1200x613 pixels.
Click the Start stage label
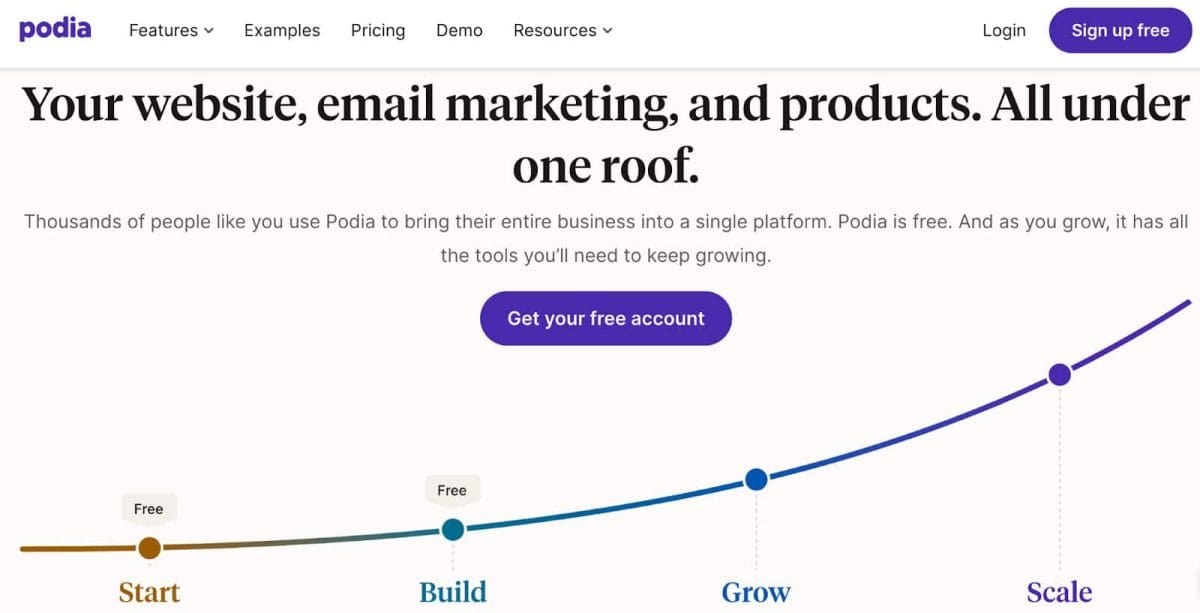pos(149,592)
